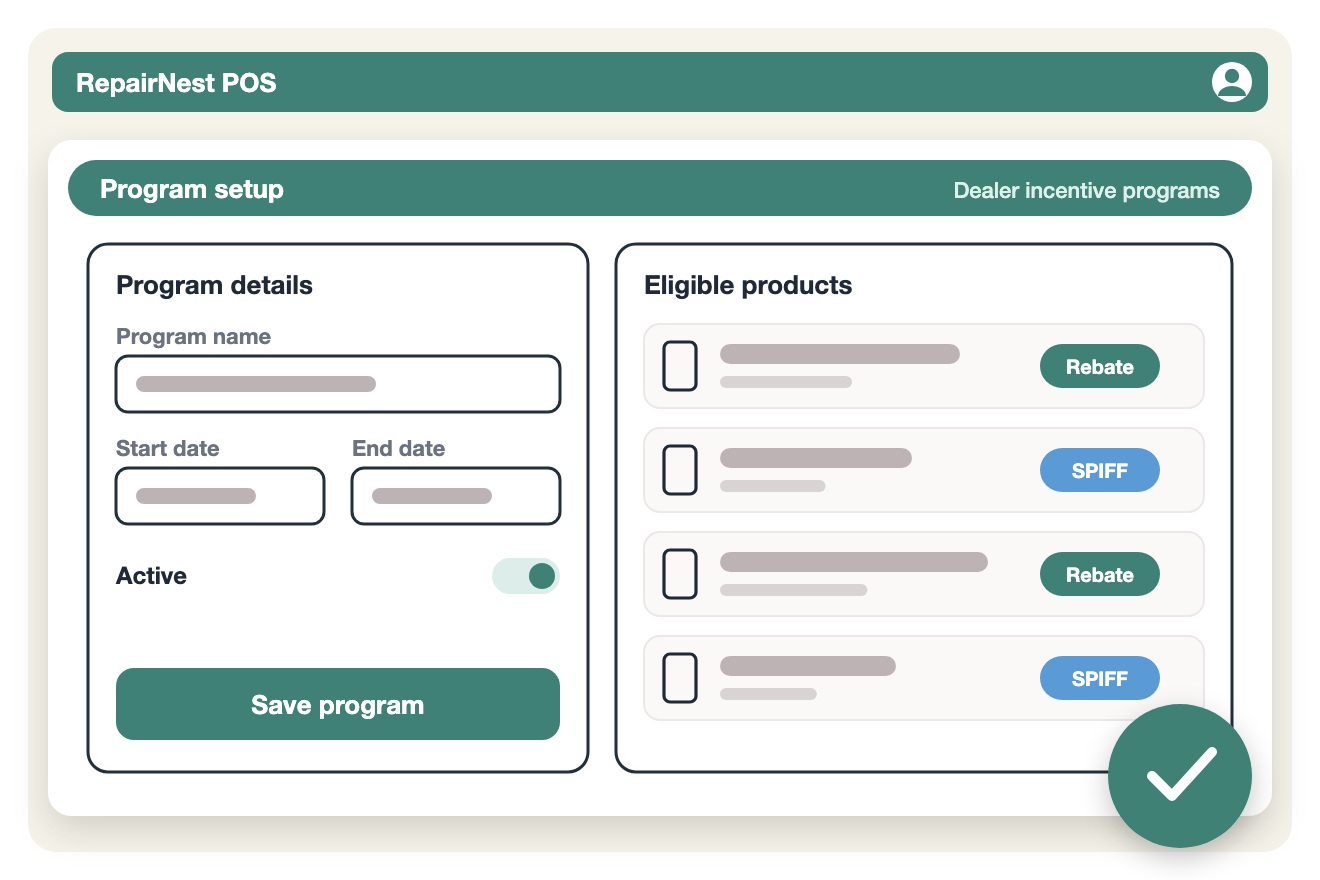Click the SPIFF badge in the fourth product row
This screenshot has height=880, width=1320.
[1100, 678]
